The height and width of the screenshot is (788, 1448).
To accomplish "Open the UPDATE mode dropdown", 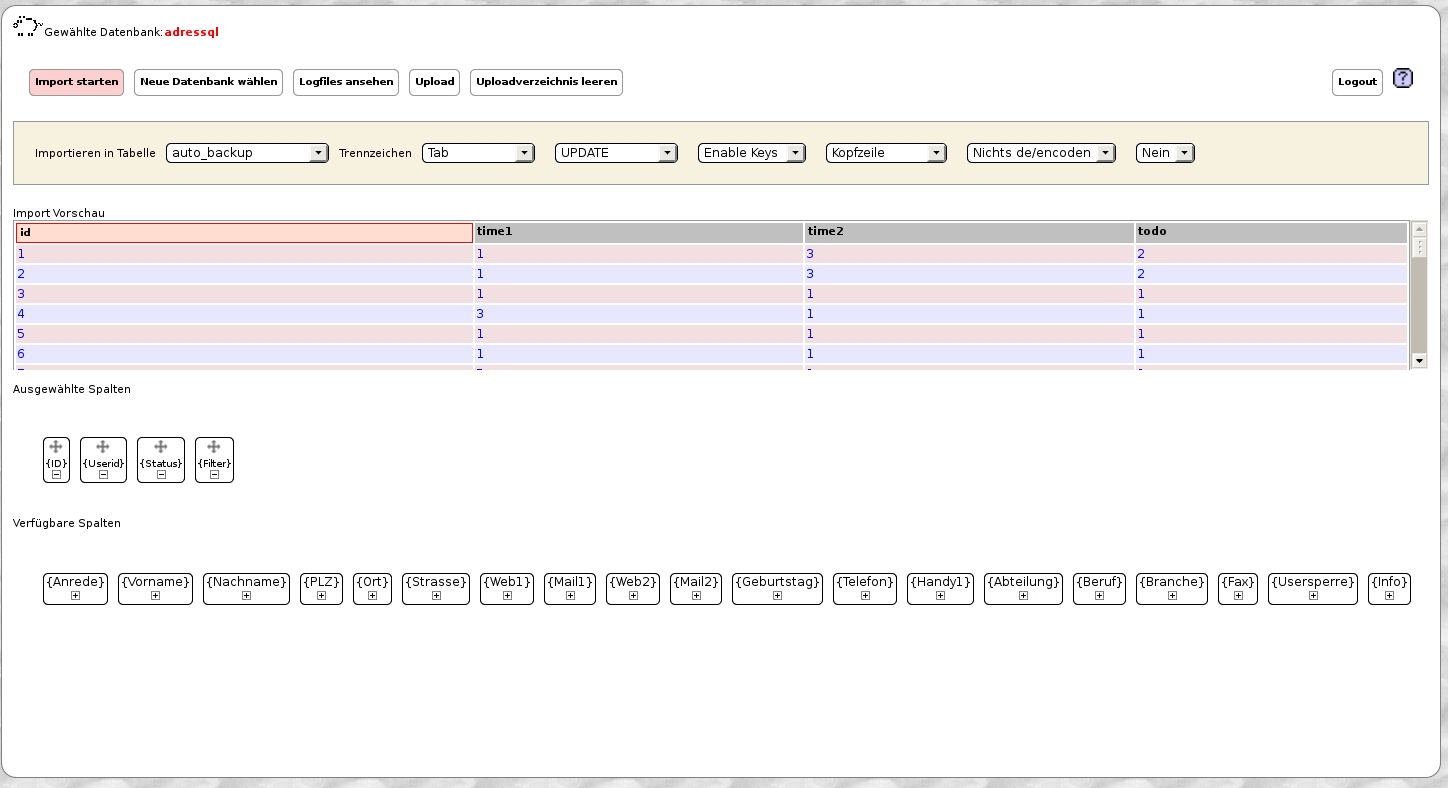I will pos(616,153).
